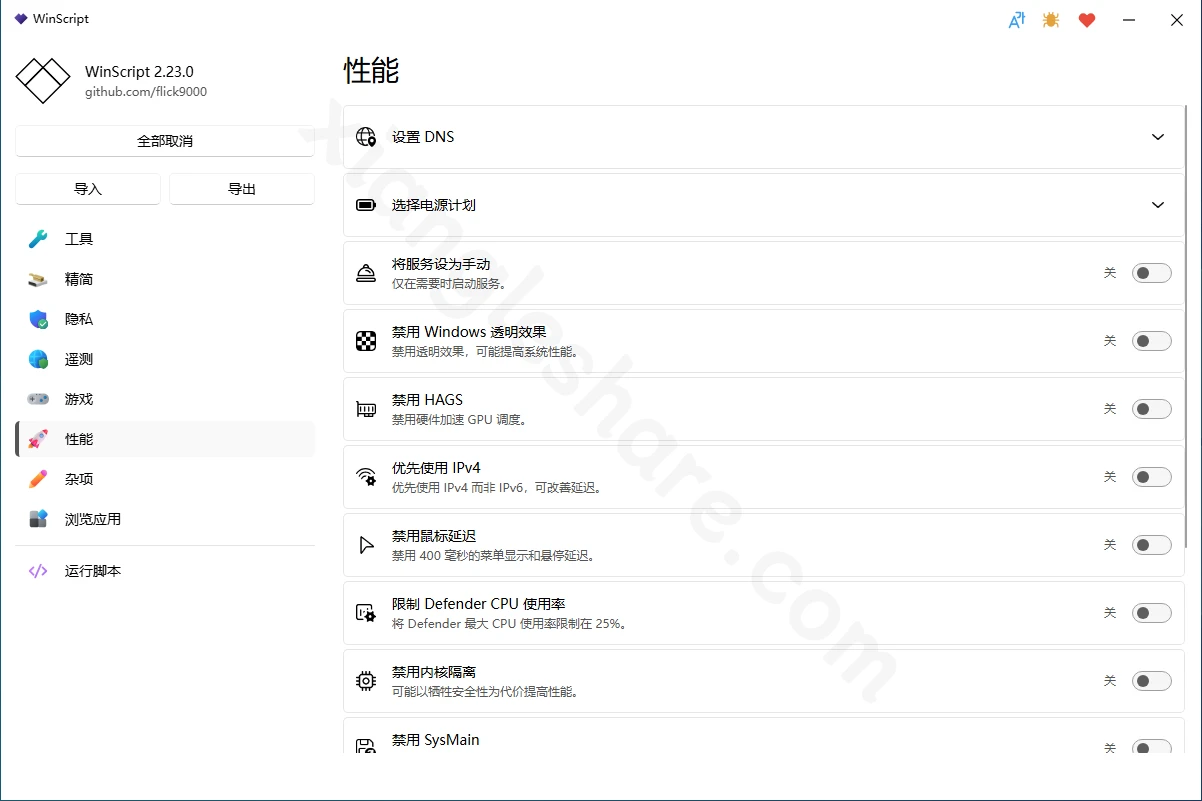The height and width of the screenshot is (801, 1202).
Task: Click the github.com/flick9000 link
Action: [146, 91]
